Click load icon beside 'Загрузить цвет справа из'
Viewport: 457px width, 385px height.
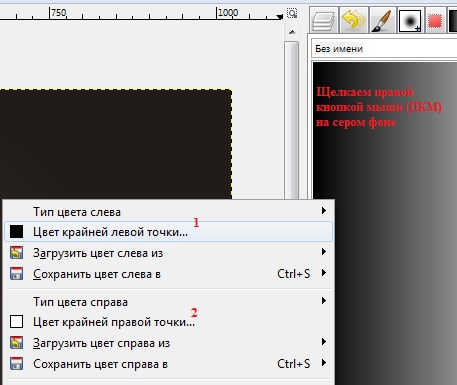pos(16,343)
